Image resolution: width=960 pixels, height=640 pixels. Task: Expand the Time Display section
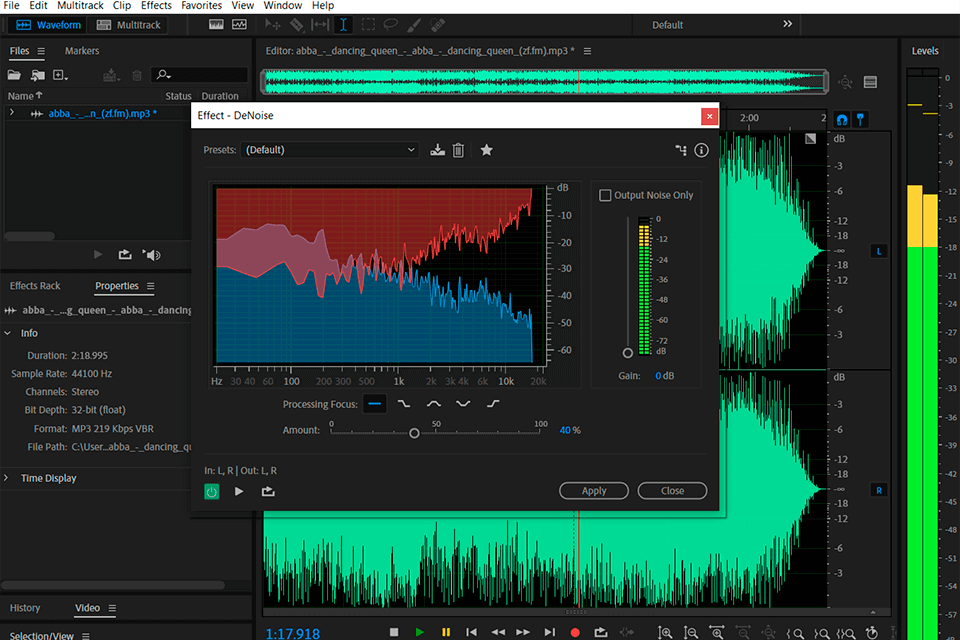pyautogui.click(x=8, y=478)
